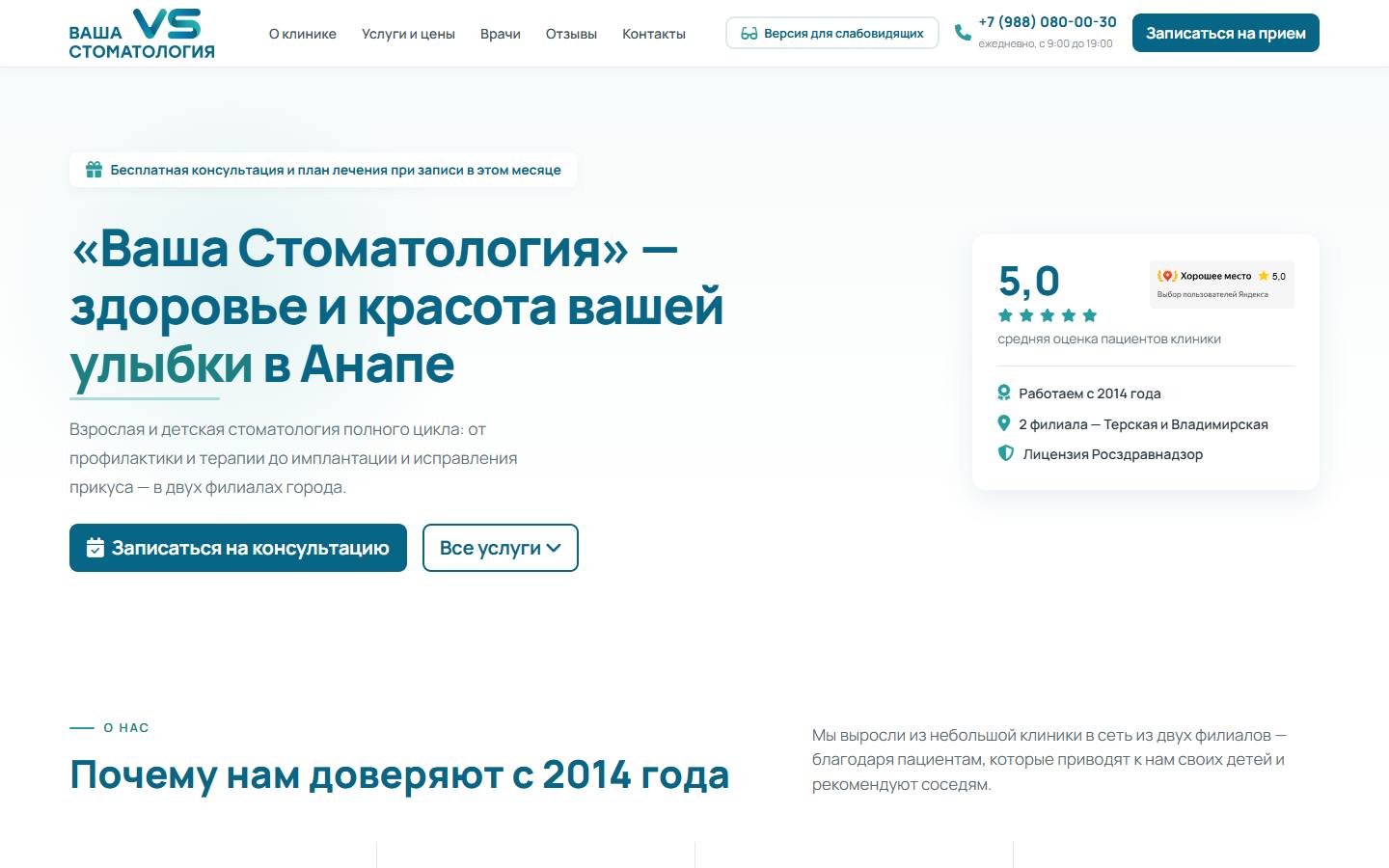The width and height of the screenshot is (1389, 868).
Task: Click the gift icon in promo banner
Action: [94, 170]
